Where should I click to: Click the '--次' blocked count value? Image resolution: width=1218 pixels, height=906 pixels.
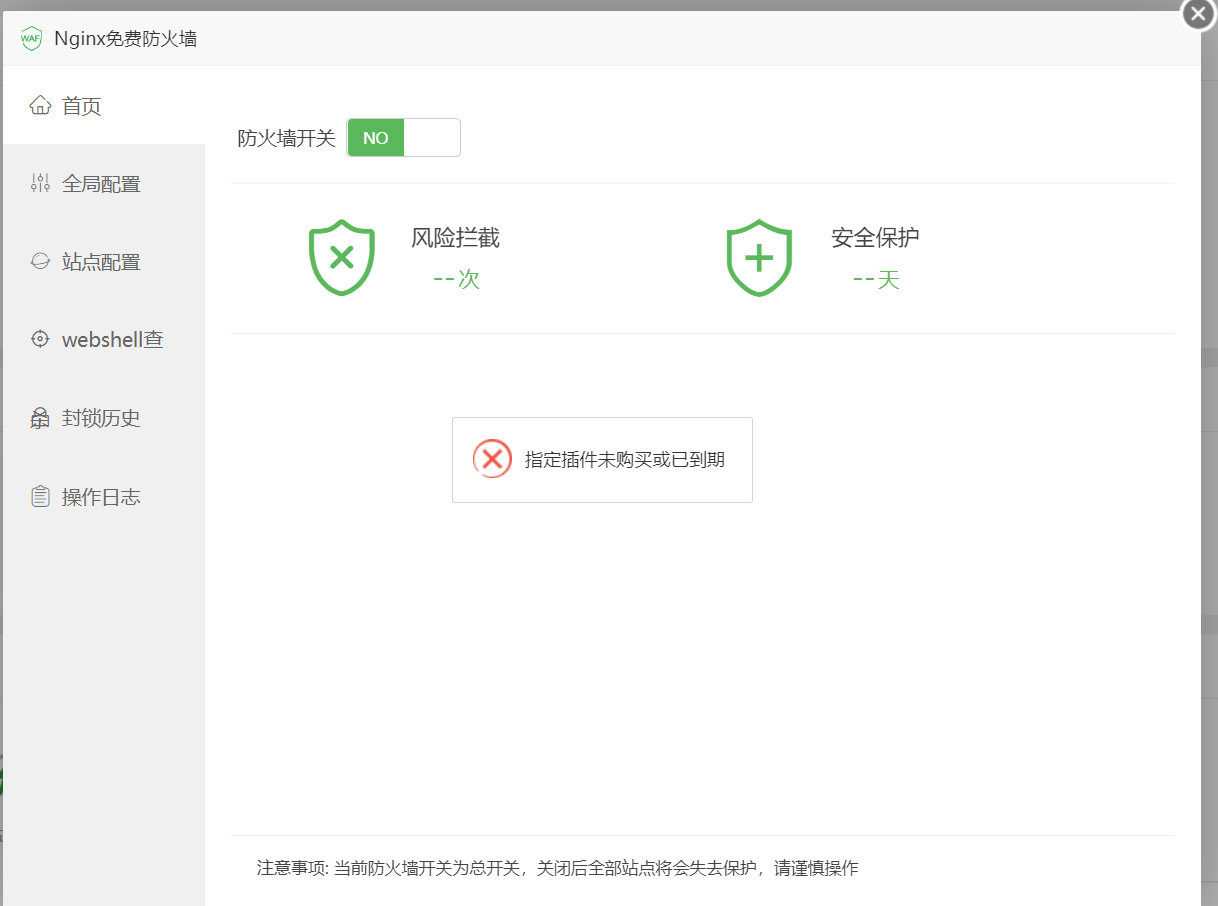coord(456,280)
